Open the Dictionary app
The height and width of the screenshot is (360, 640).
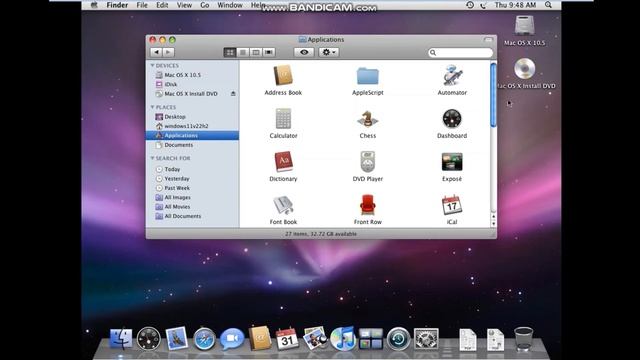[x=283, y=162]
